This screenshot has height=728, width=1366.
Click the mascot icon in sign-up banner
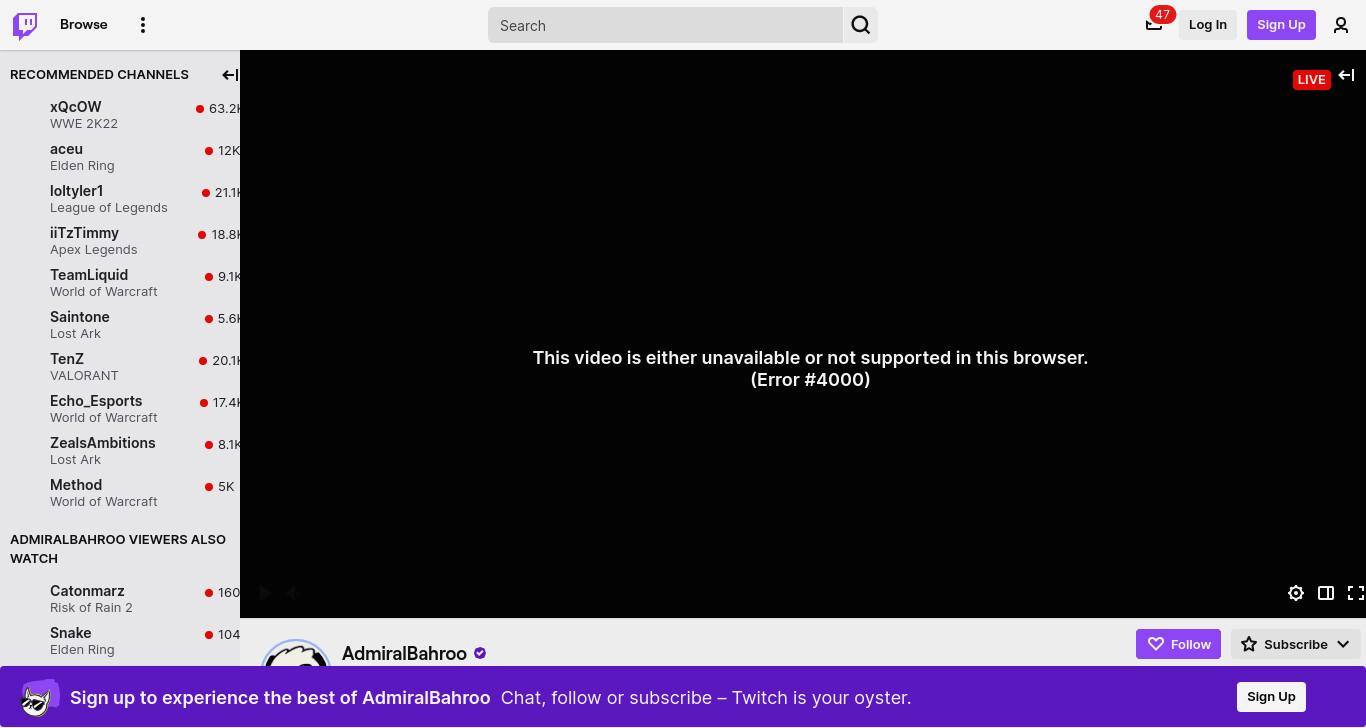(39, 697)
